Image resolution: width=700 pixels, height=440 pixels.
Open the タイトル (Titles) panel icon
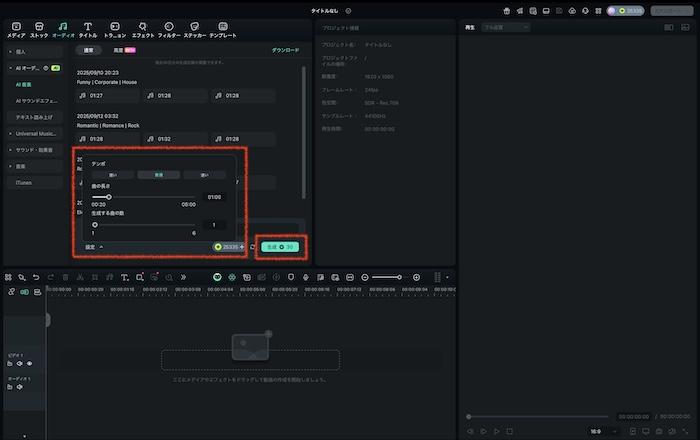[x=88, y=29]
